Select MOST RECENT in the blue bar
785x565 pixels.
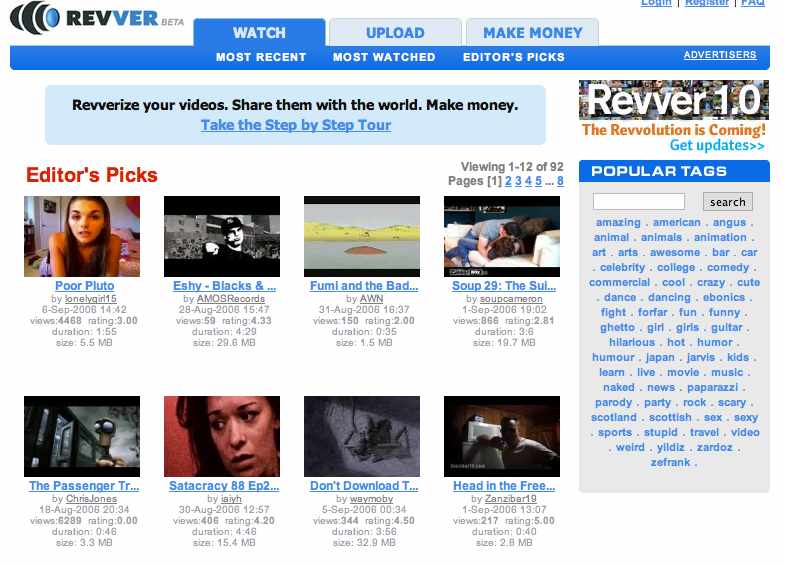[x=261, y=57]
